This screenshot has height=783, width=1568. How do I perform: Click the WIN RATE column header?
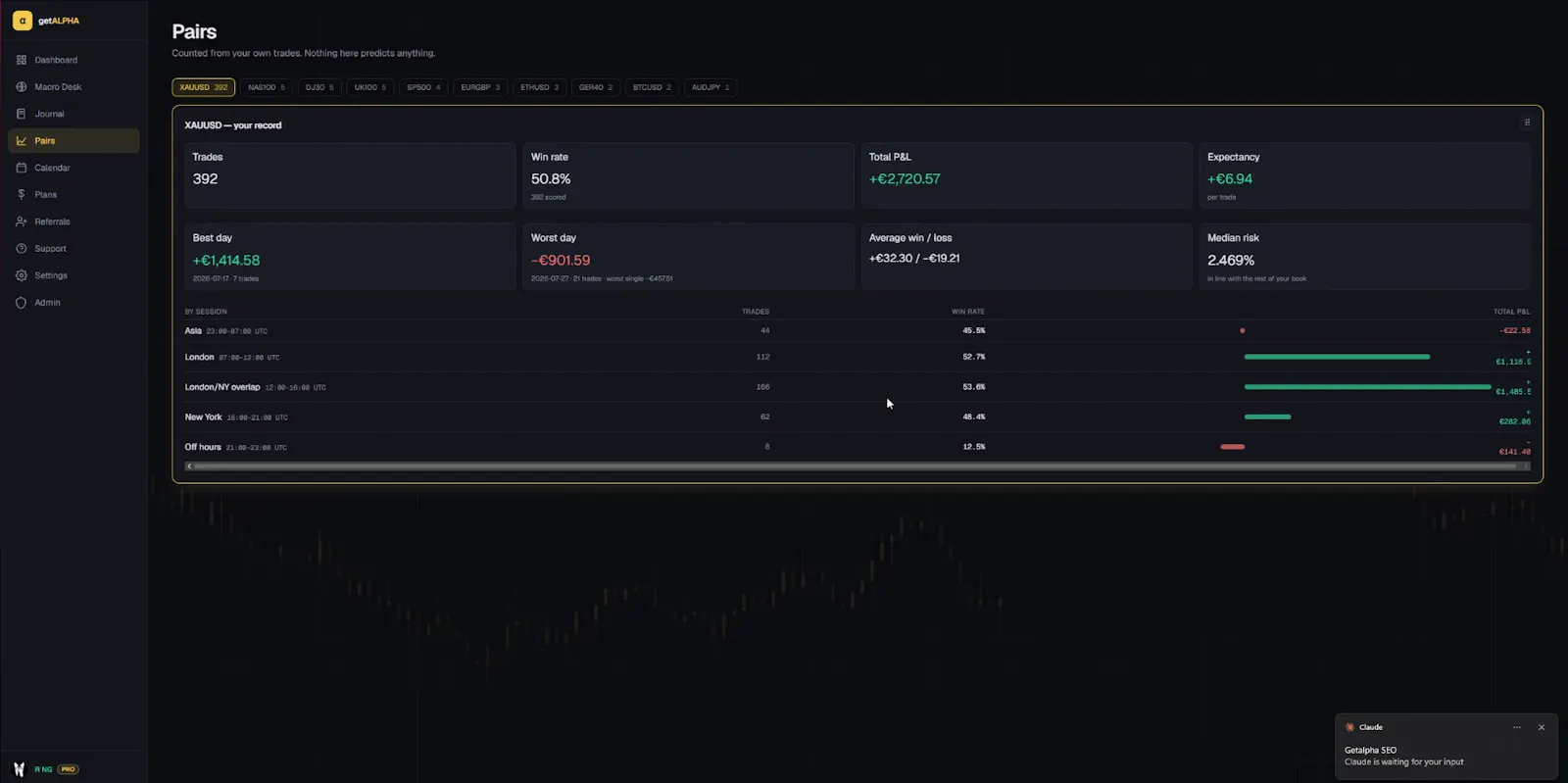(968, 312)
